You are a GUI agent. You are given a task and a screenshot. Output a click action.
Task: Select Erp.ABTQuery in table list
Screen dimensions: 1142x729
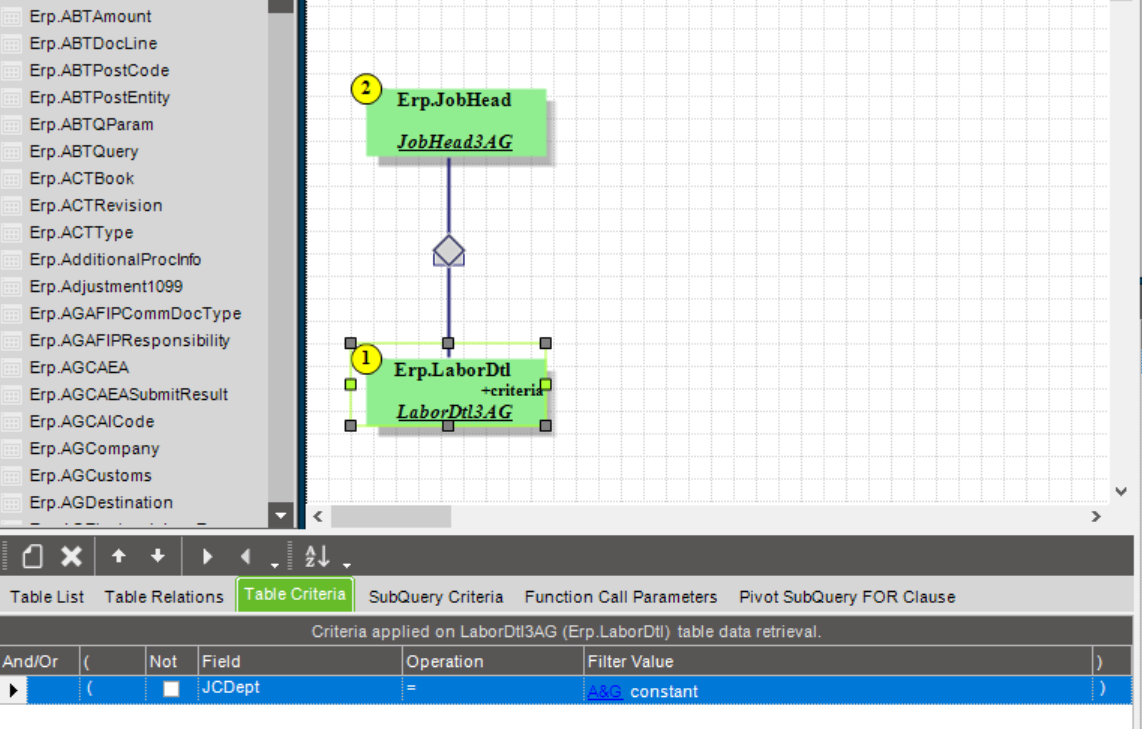84,151
